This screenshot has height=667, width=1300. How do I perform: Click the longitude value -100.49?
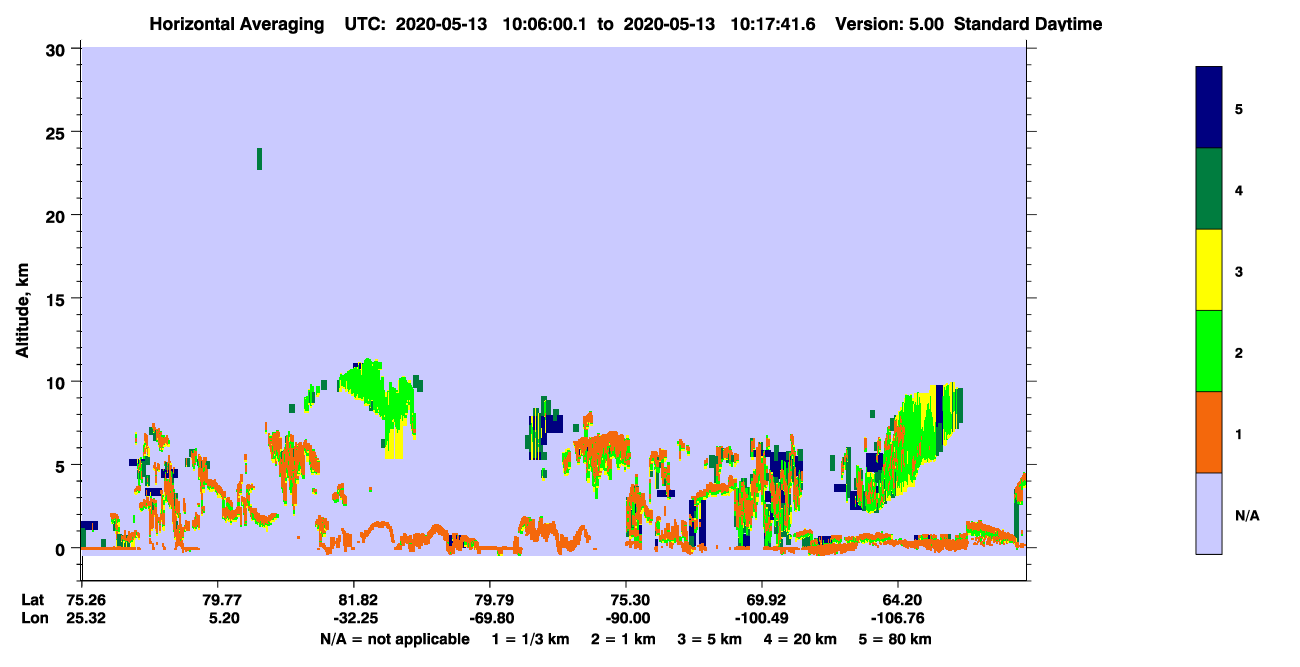762,618
